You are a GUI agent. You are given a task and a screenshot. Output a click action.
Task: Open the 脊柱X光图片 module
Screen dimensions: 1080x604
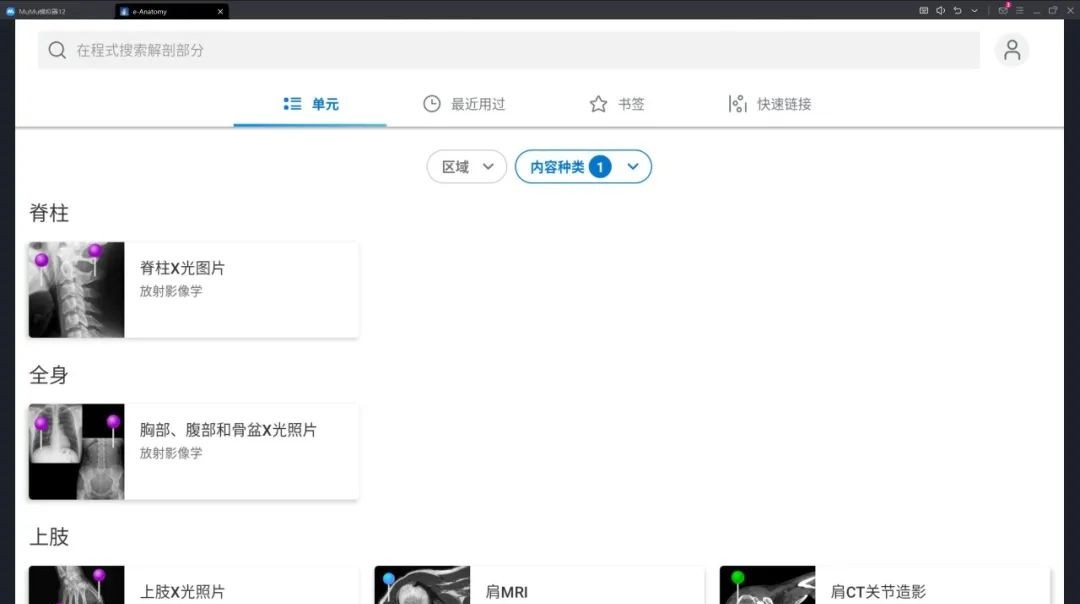(192, 289)
